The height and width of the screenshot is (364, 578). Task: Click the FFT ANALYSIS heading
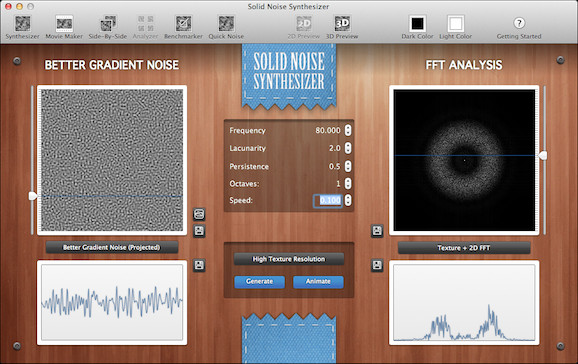click(x=464, y=65)
